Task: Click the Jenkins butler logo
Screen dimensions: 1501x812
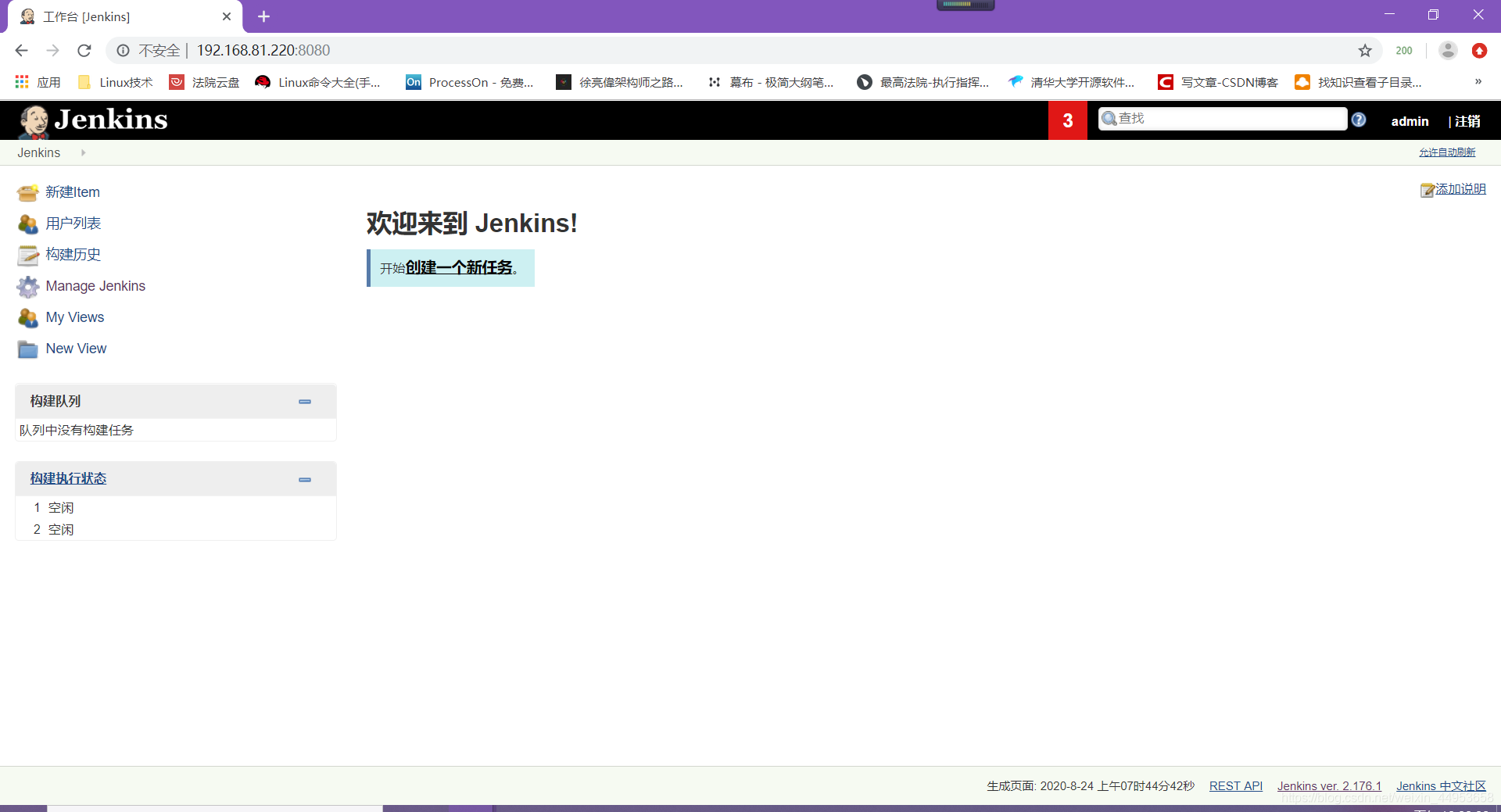Action: point(34,120)
